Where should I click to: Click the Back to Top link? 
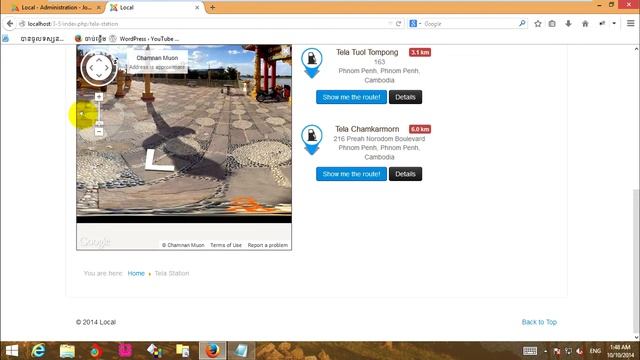coord(539,322)
